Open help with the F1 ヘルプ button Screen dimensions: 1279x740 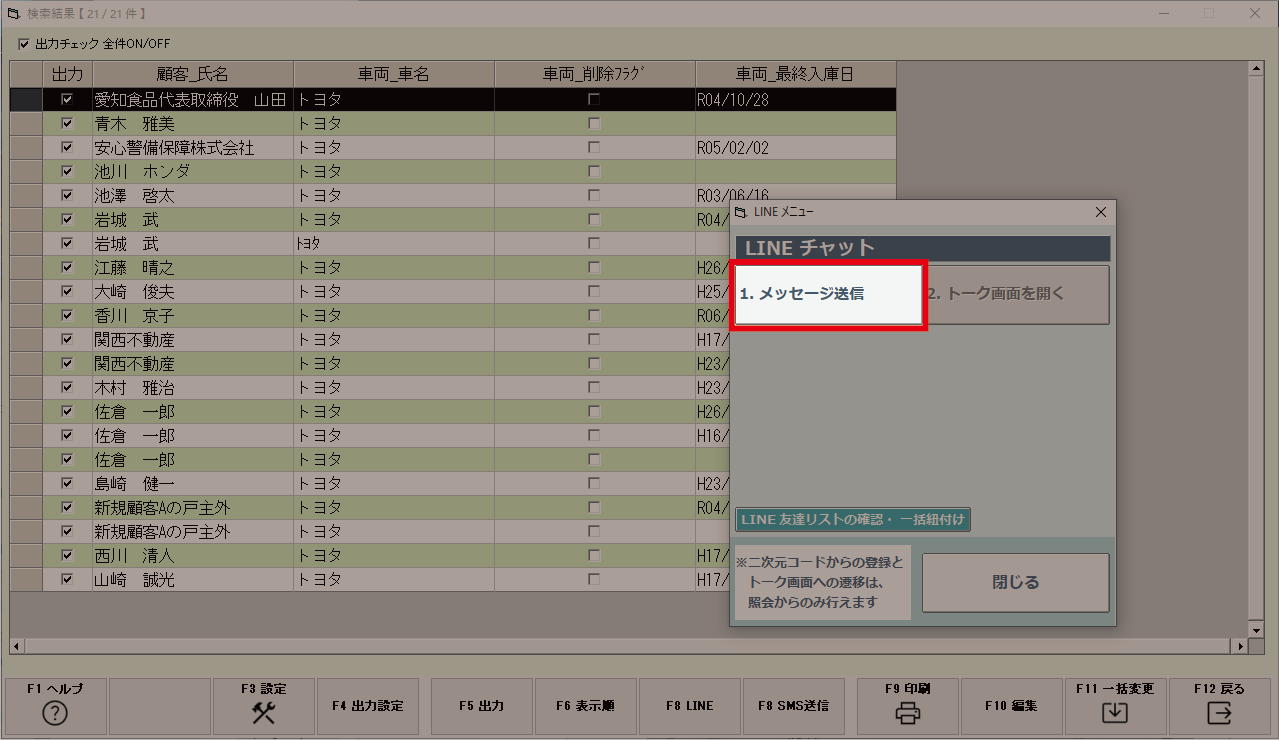(55, 706)
